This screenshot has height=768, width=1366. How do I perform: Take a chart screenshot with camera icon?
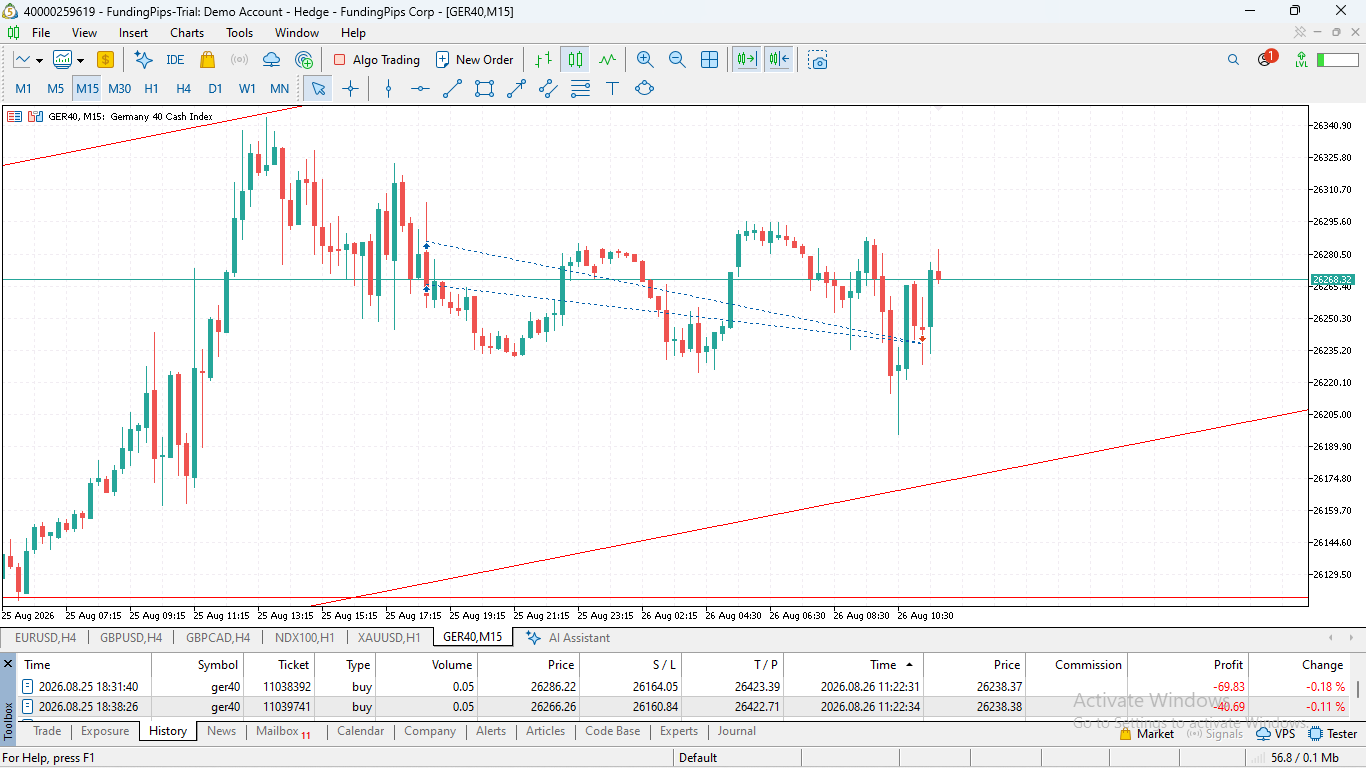[x=818, y=60]
